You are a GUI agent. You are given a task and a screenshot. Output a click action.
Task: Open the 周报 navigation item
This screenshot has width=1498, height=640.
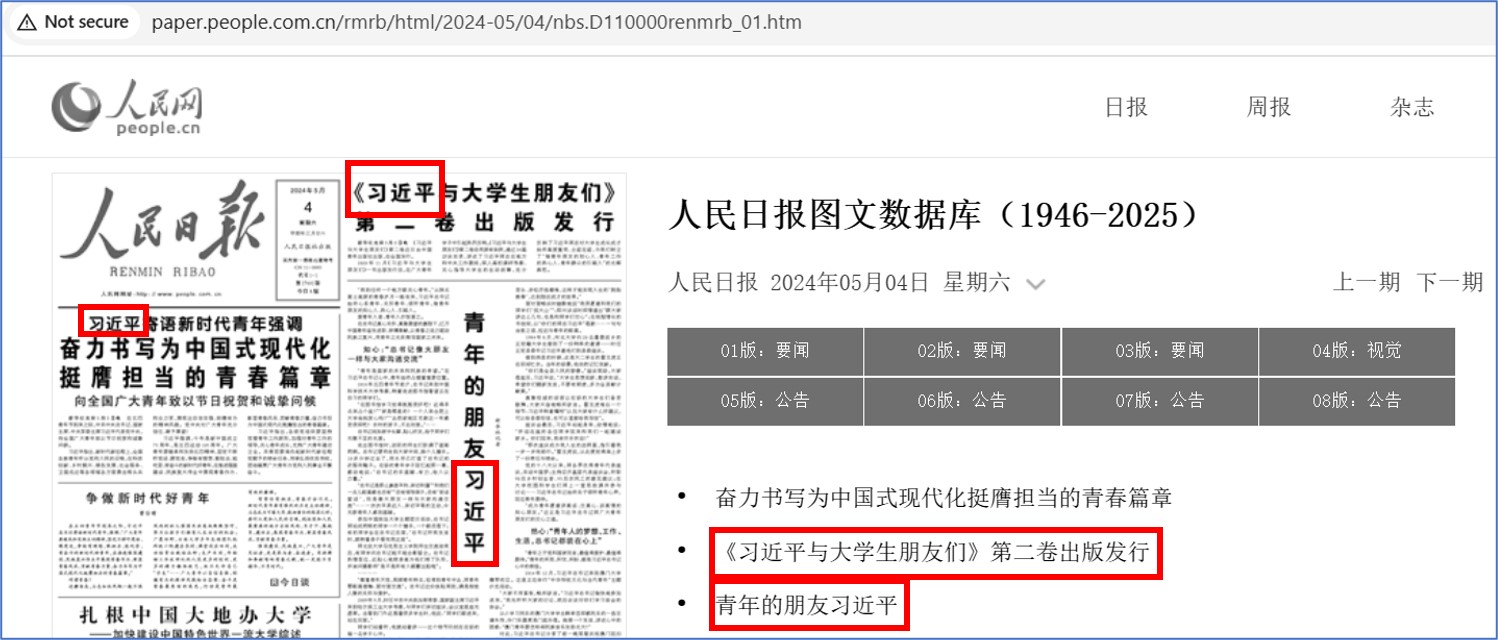click(x=1268, y=107)
